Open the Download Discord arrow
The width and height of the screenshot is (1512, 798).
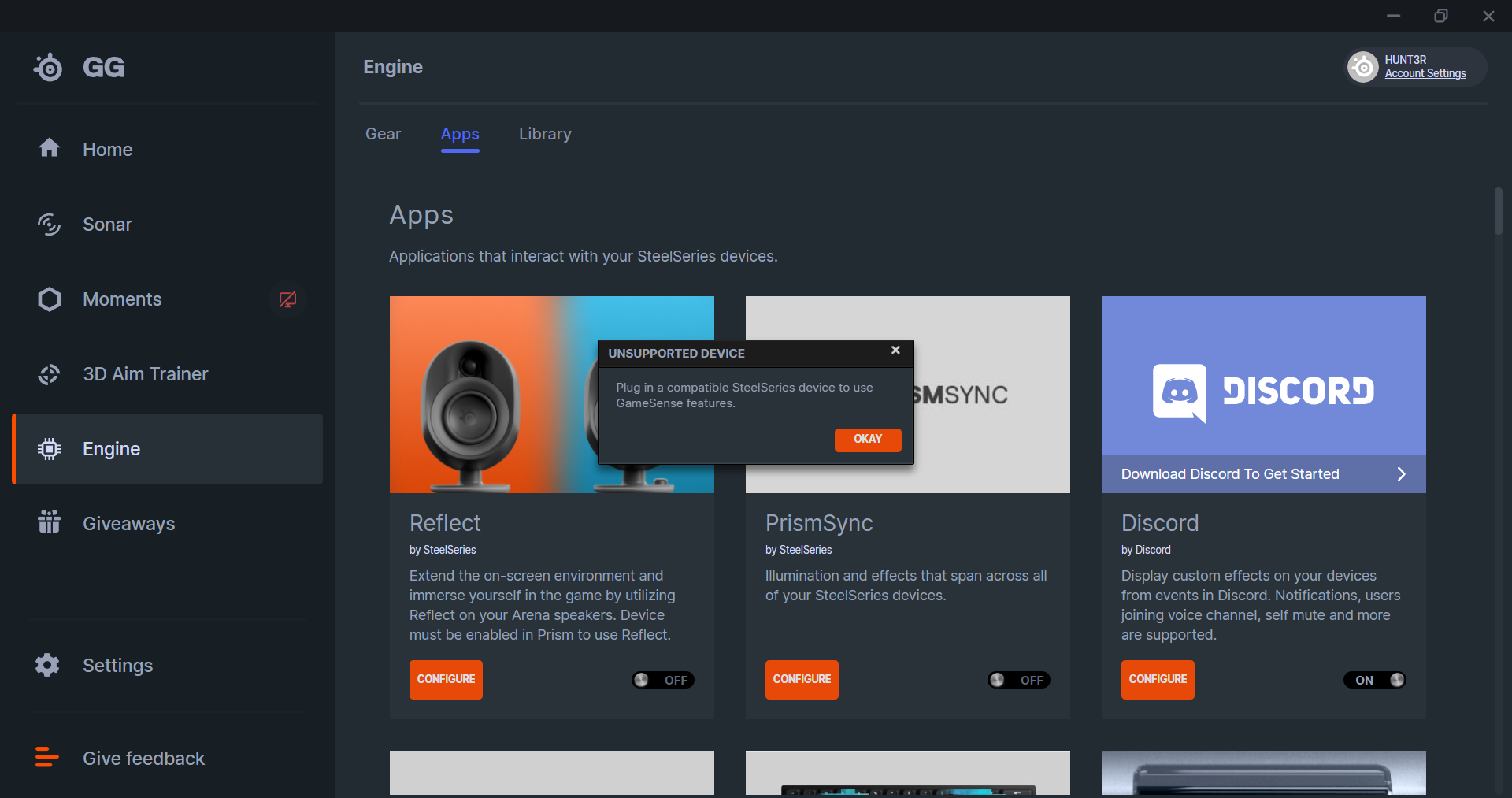coord(1401,474)
